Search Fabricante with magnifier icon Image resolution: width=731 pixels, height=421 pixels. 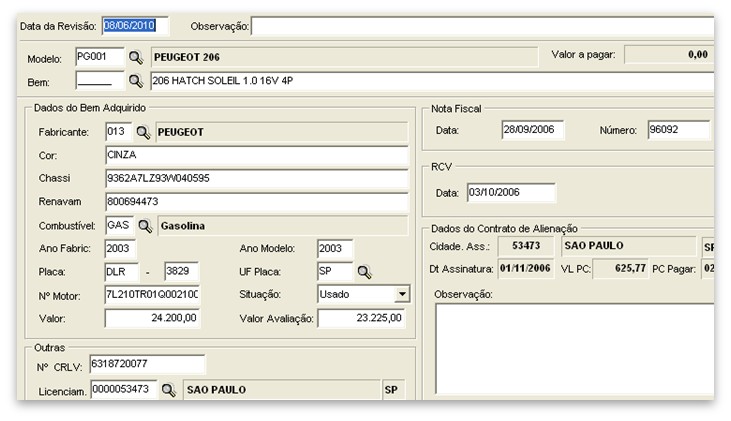143,132
